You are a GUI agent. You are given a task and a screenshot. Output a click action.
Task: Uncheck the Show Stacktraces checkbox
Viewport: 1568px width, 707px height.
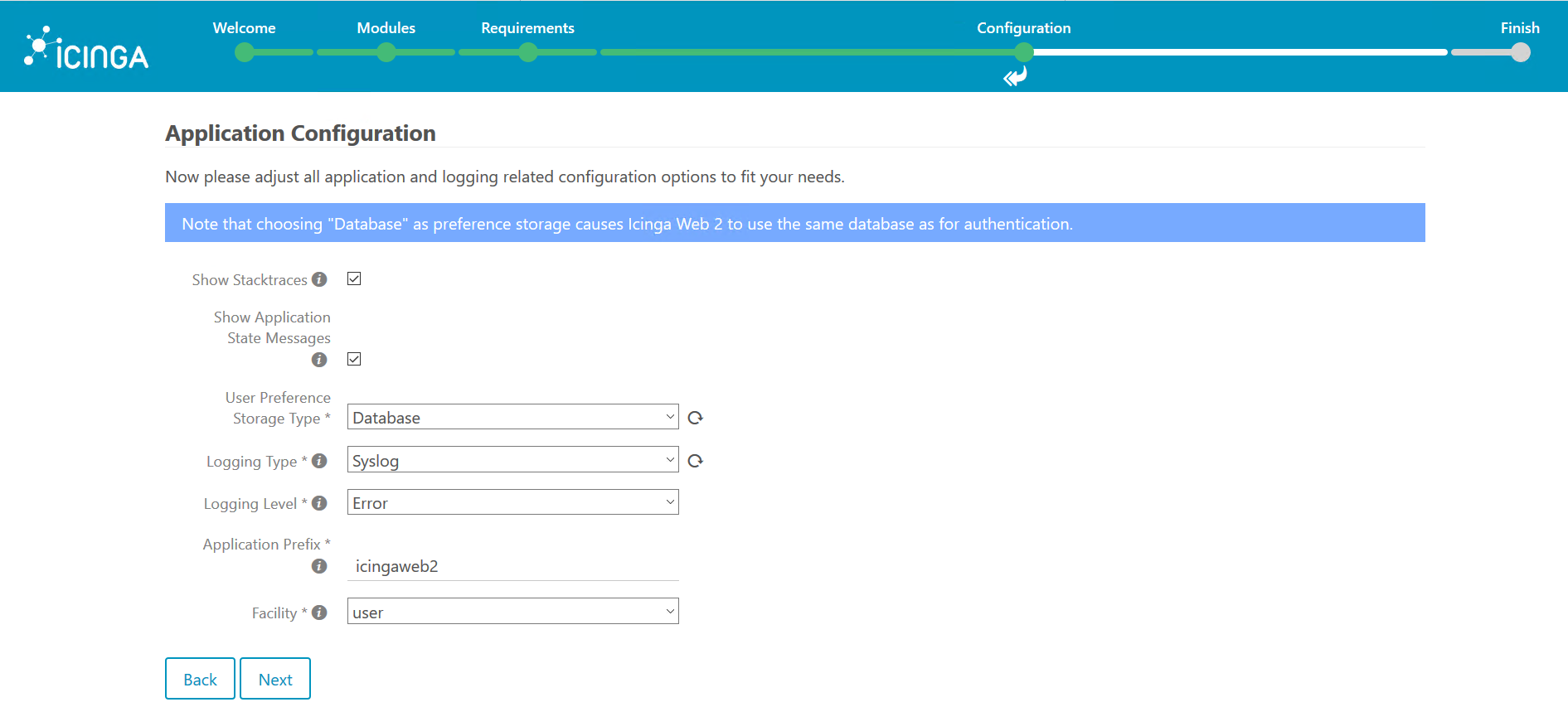[354, 278]
